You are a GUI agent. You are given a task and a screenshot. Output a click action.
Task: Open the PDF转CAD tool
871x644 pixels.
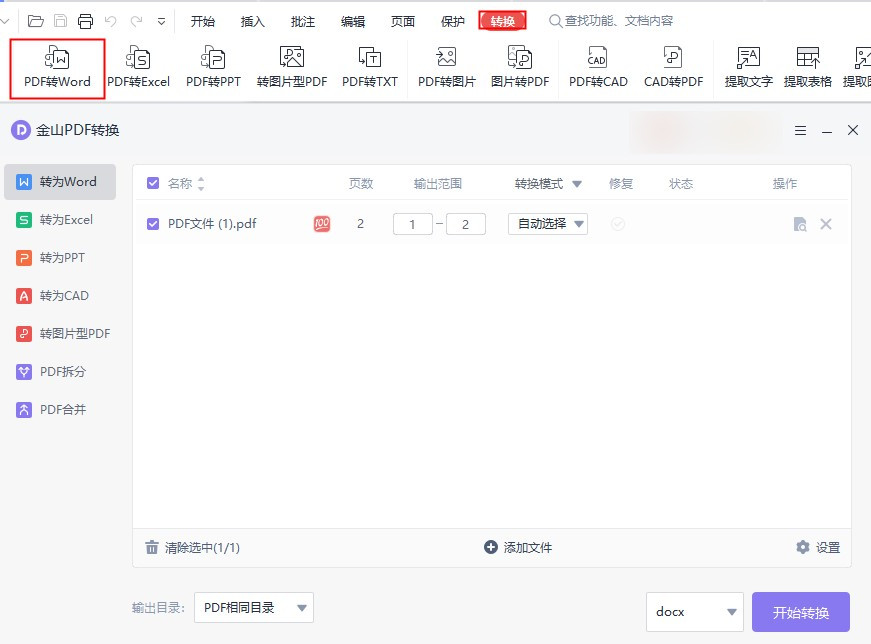tap(598, 65)
